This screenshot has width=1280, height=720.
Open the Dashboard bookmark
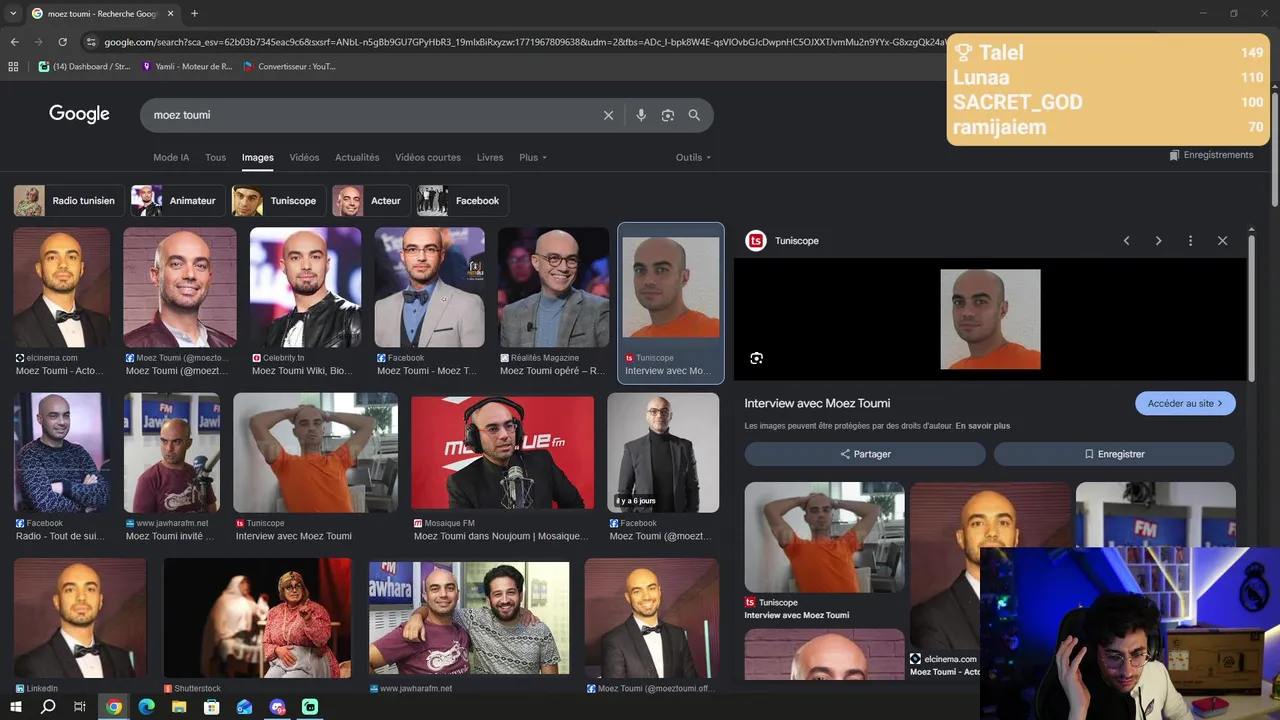point(85,67)
